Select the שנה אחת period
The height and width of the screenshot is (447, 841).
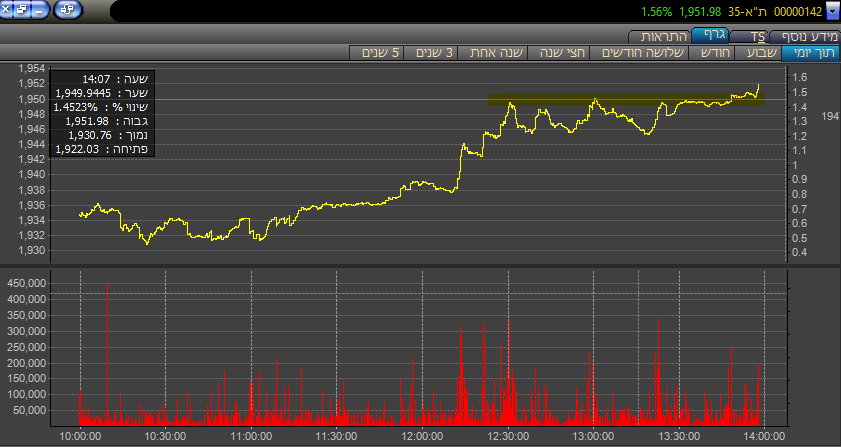(x=493, y=53)
